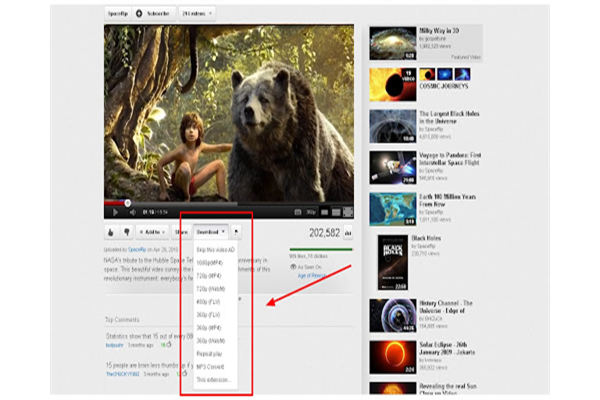Click the video play button
600x400 pixels.
coord(115,212)
